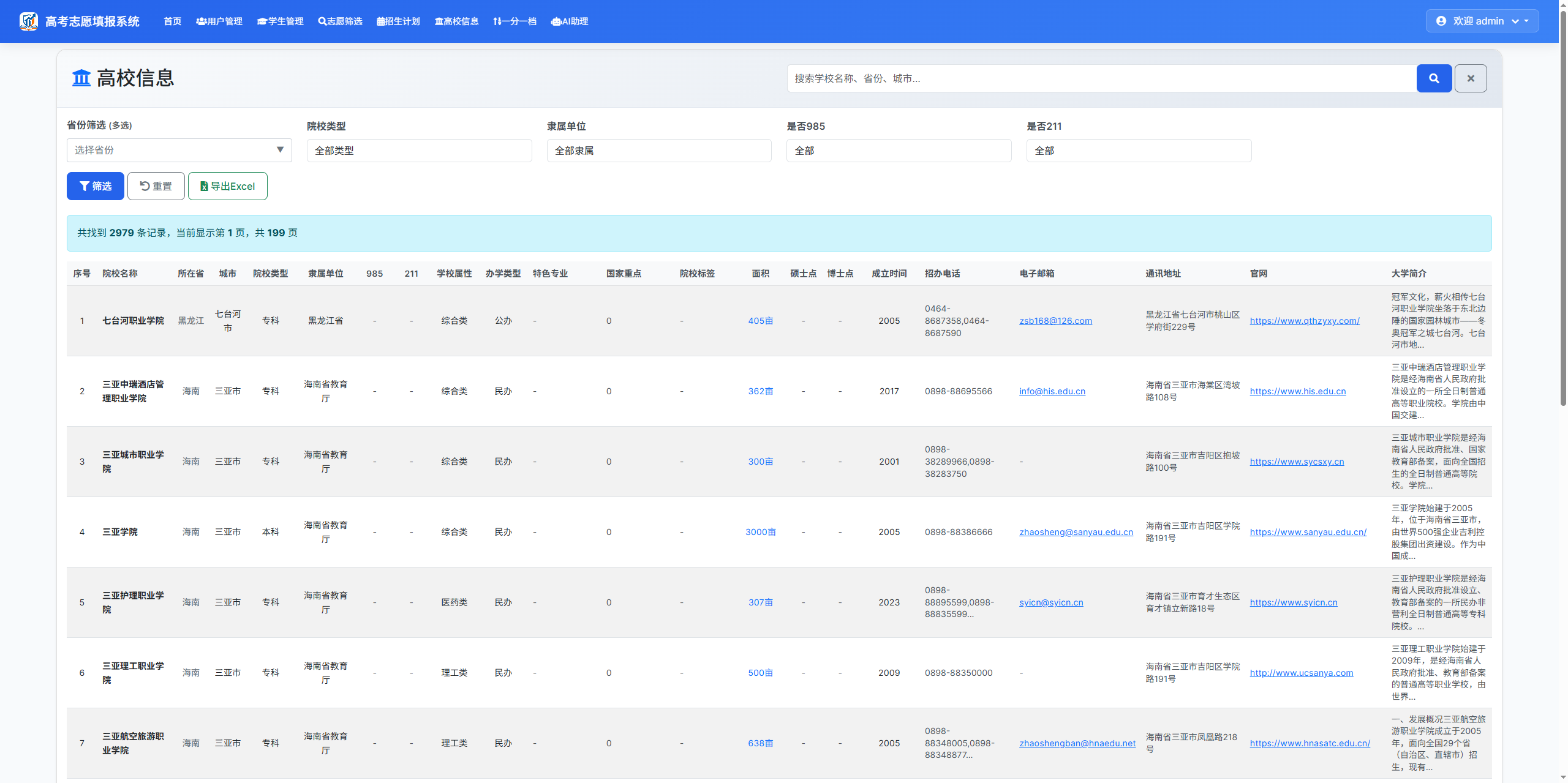Open the 招生计划 calendar menu item
The height and width of the screenshot is (783, 1568).
tap(398, 21)
